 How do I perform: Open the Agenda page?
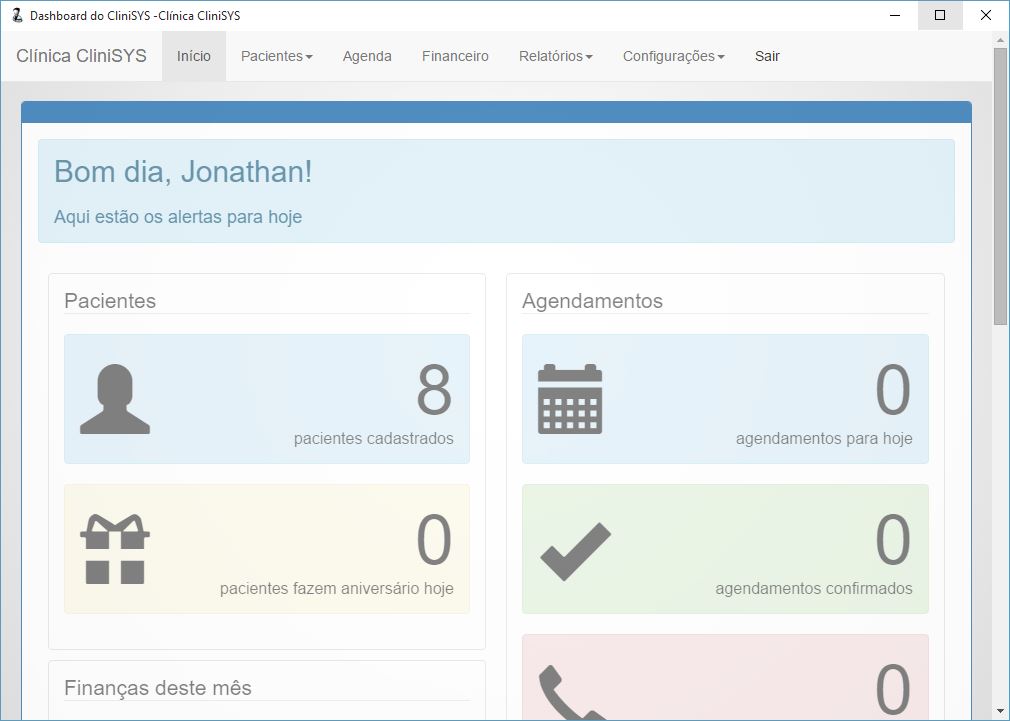pyautogui.click(x=367, y=56)
